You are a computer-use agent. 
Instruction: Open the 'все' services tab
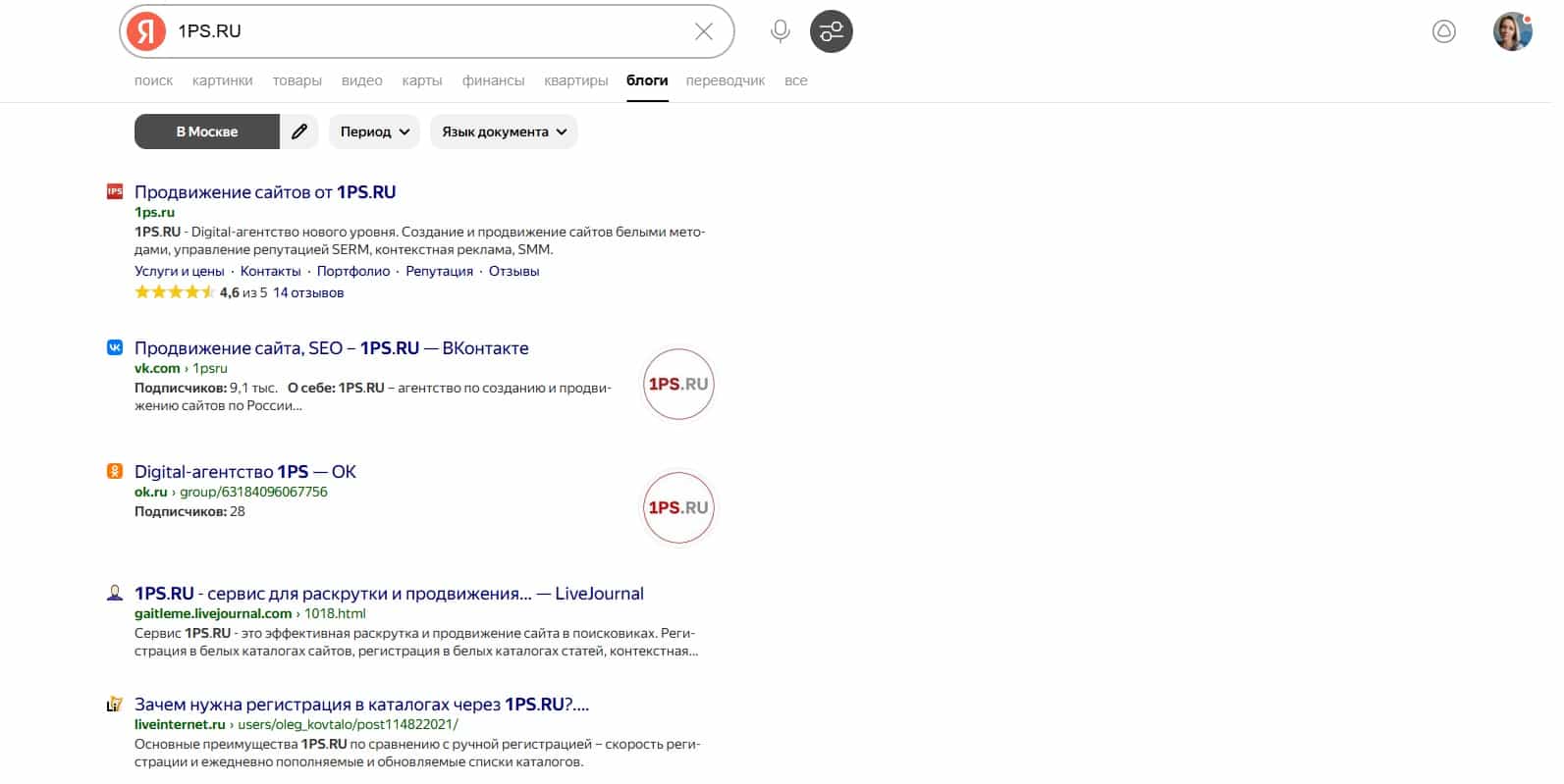tap(796, 80)
